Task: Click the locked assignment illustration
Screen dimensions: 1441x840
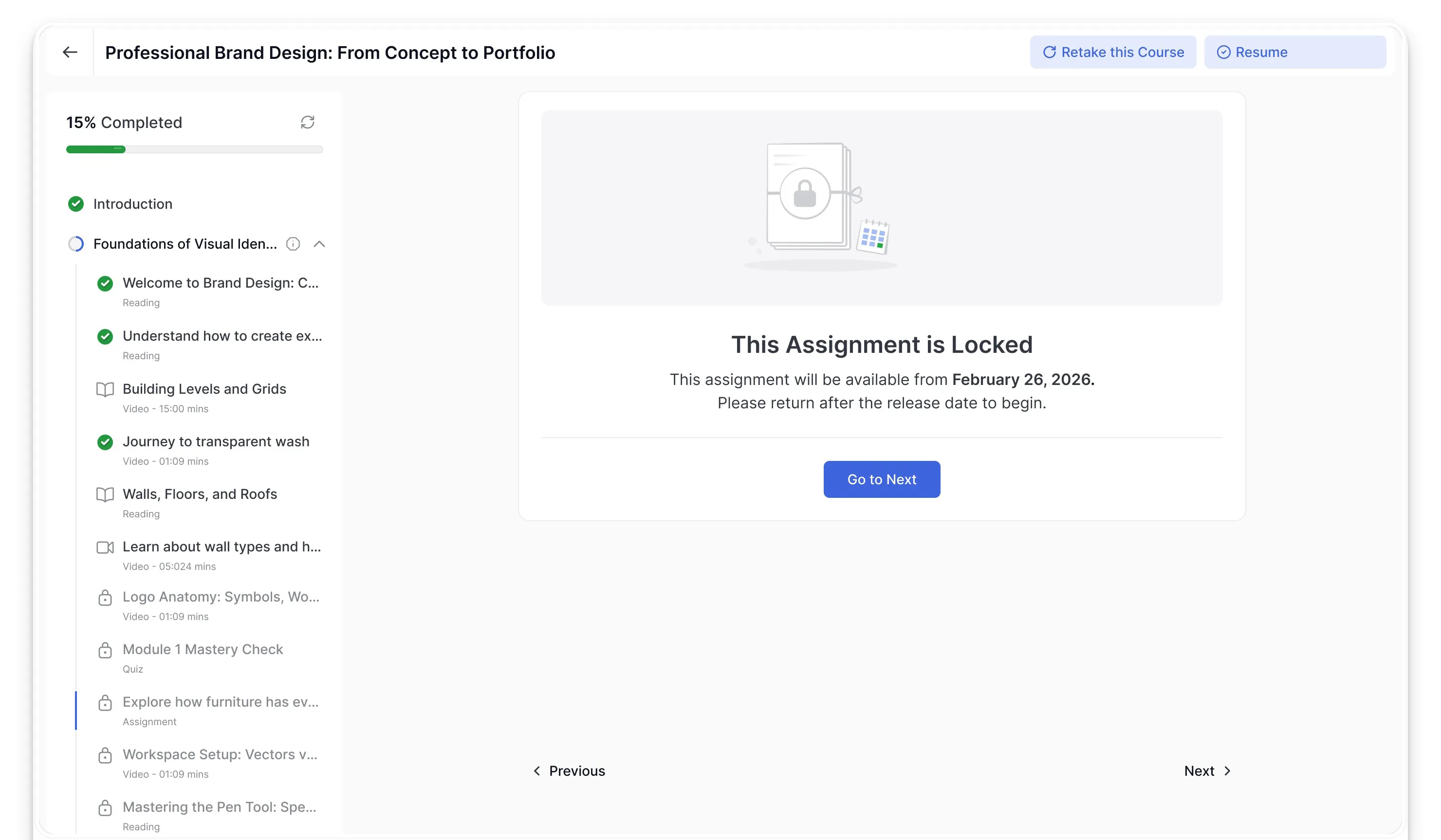Action: pos(821,207)
